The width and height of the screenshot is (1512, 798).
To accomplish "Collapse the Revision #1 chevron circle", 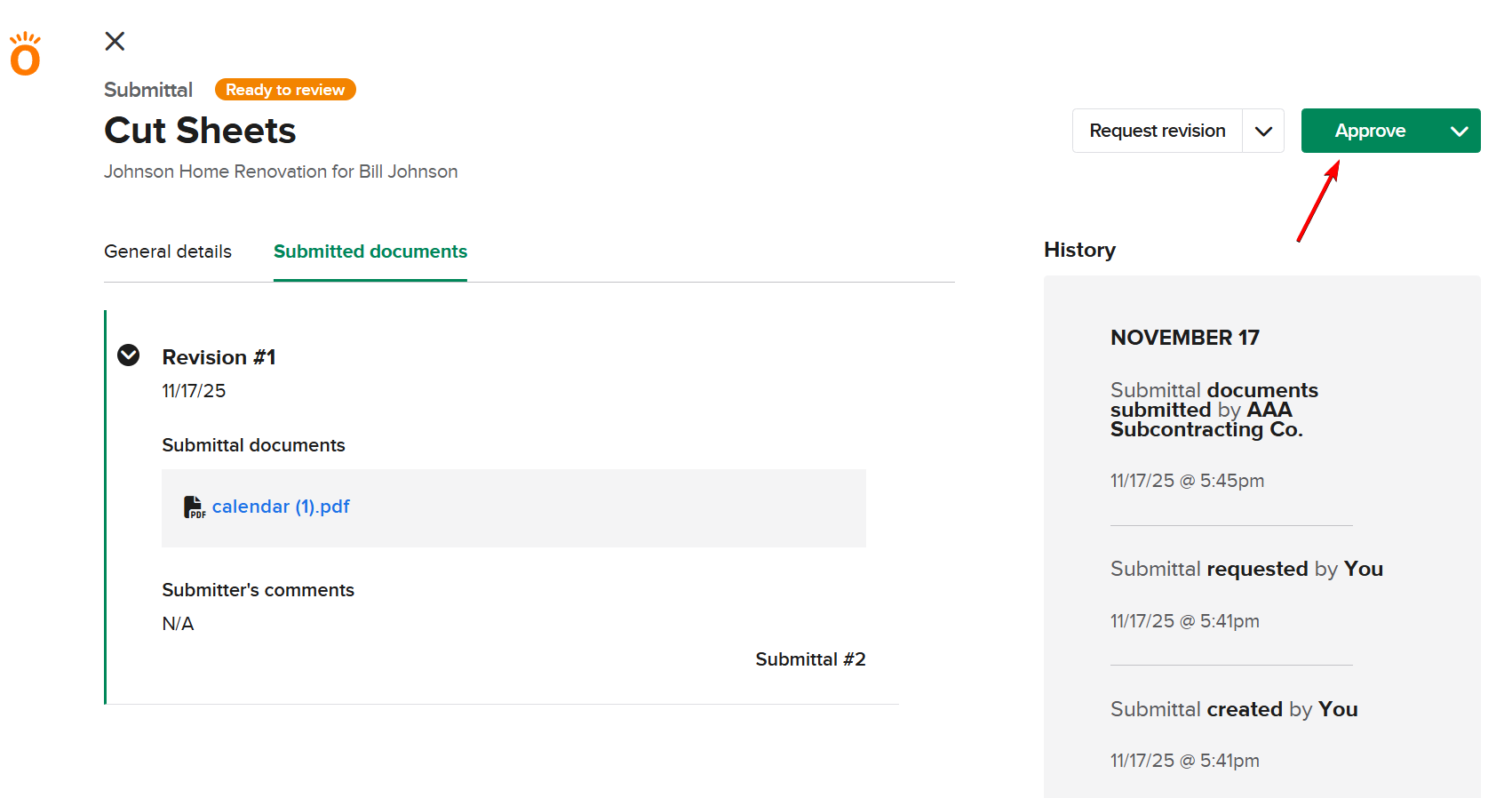I will pyautogui.click(x=129, y=355).
